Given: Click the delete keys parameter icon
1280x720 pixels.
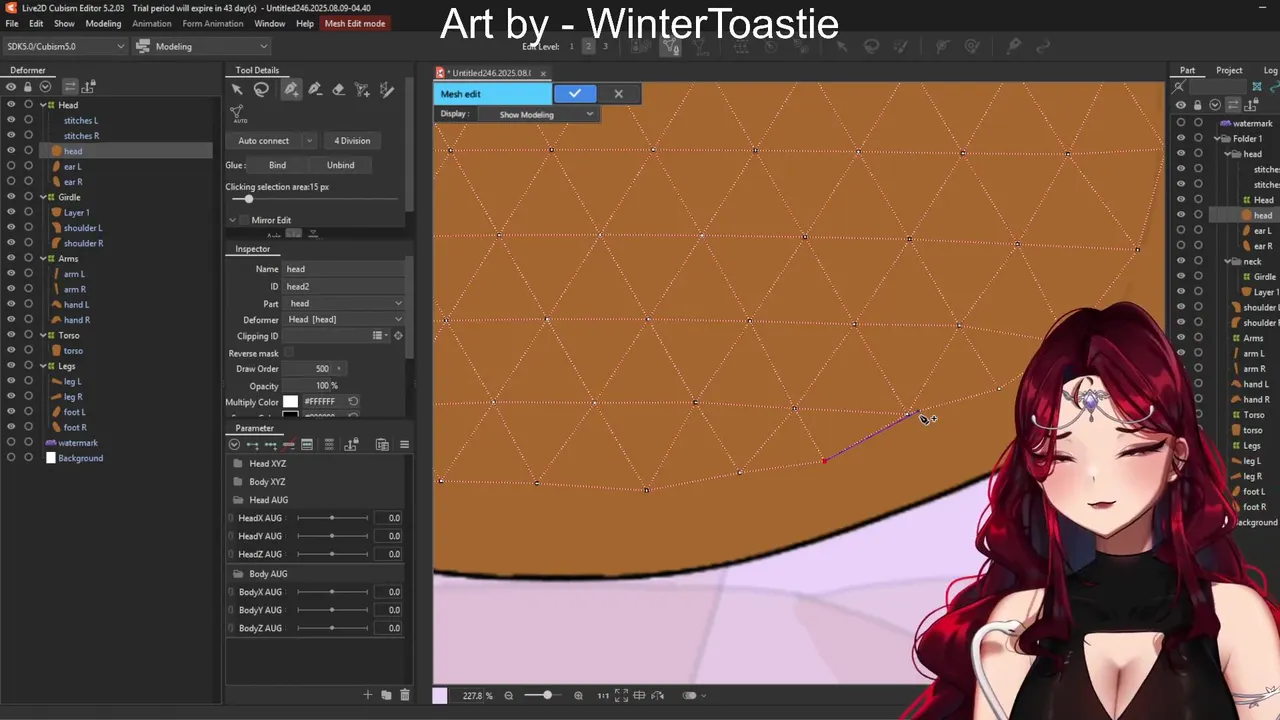Looking at the screenshot, I should [288, 444].
